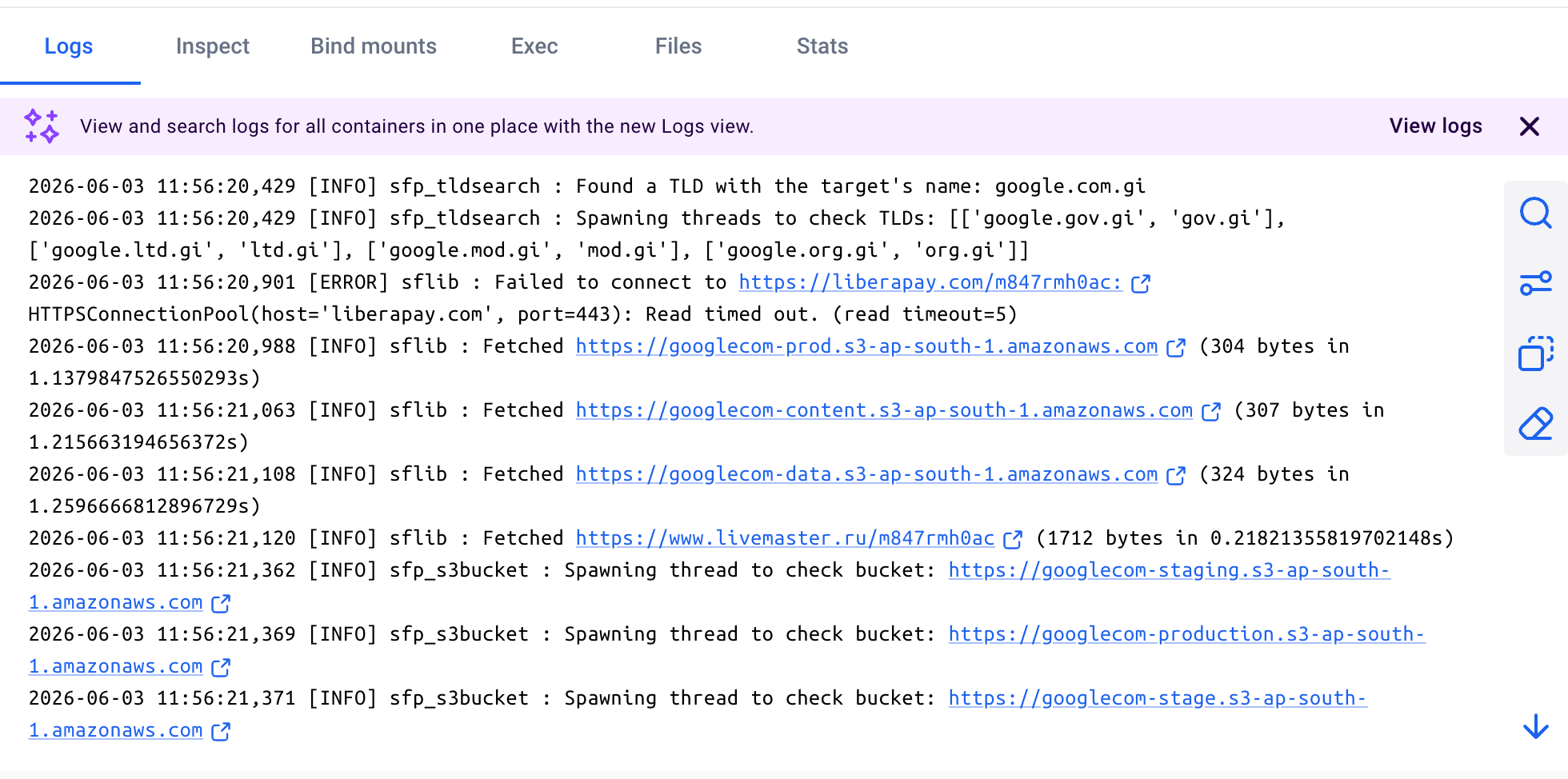Open the liberapay.com/m847rmh0ac link
The height and width of the screenshot is (779, 1568).
click(930, 282)
